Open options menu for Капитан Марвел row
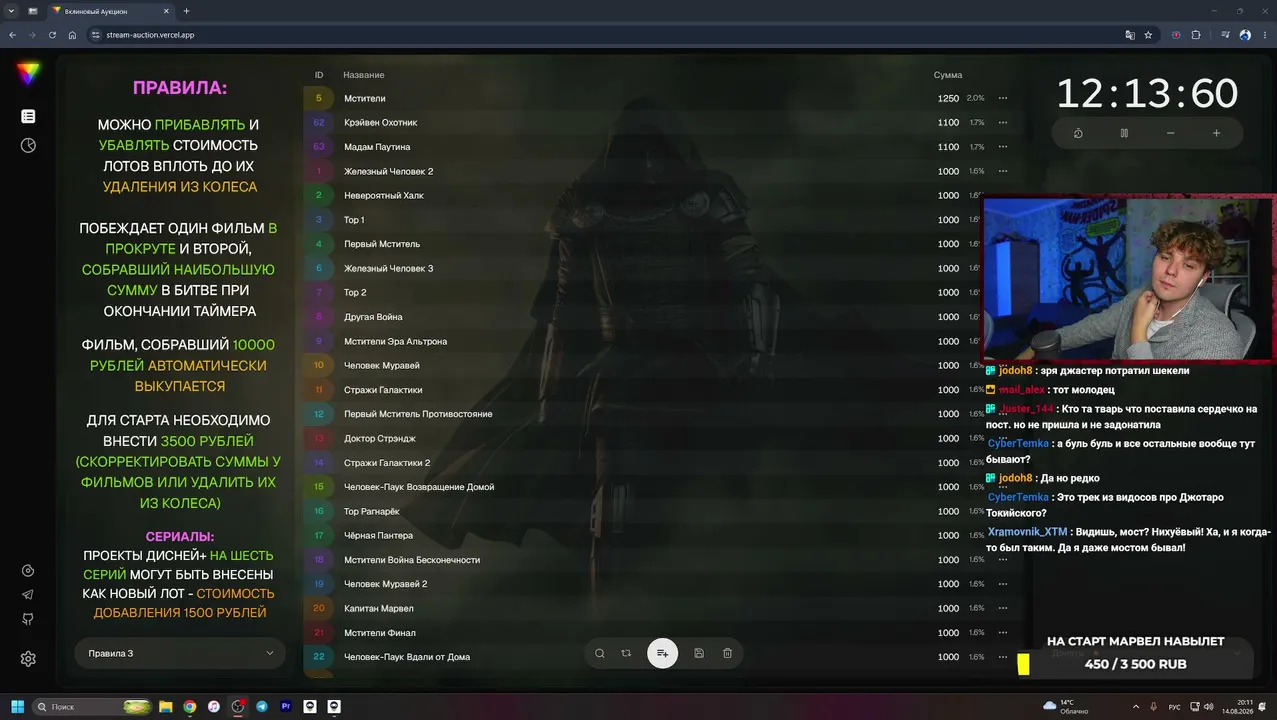Screen dimensions: 1277x720 [x=1003, y=608]
